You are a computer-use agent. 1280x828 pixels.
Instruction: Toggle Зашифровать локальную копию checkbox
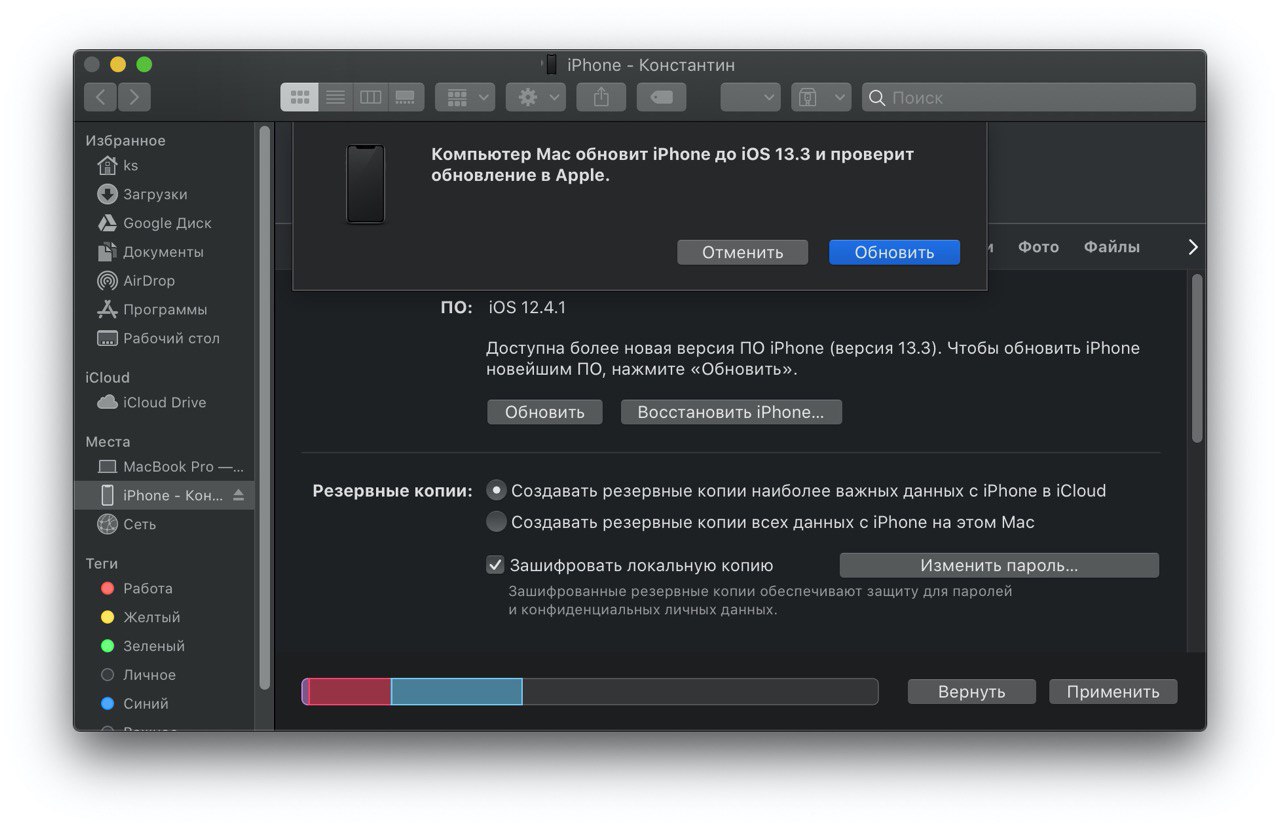(x=495, y=565)
